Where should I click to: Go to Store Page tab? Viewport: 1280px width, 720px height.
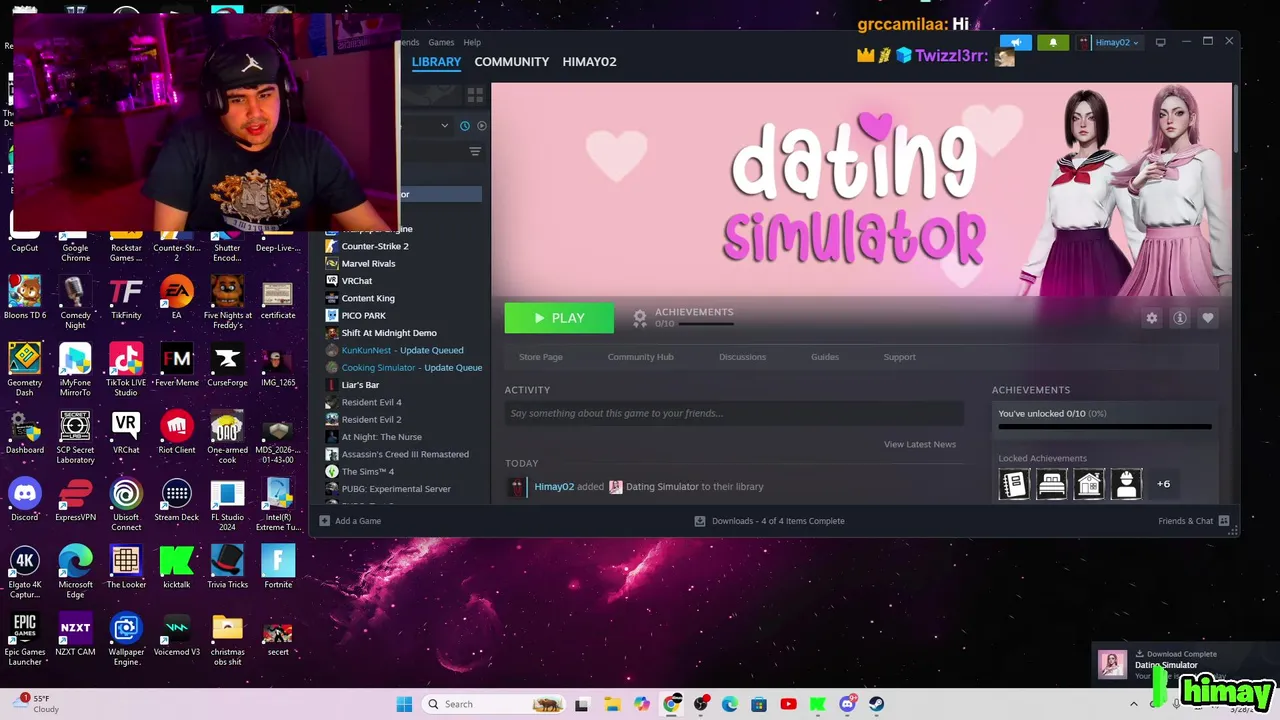(x=541, y=357)
